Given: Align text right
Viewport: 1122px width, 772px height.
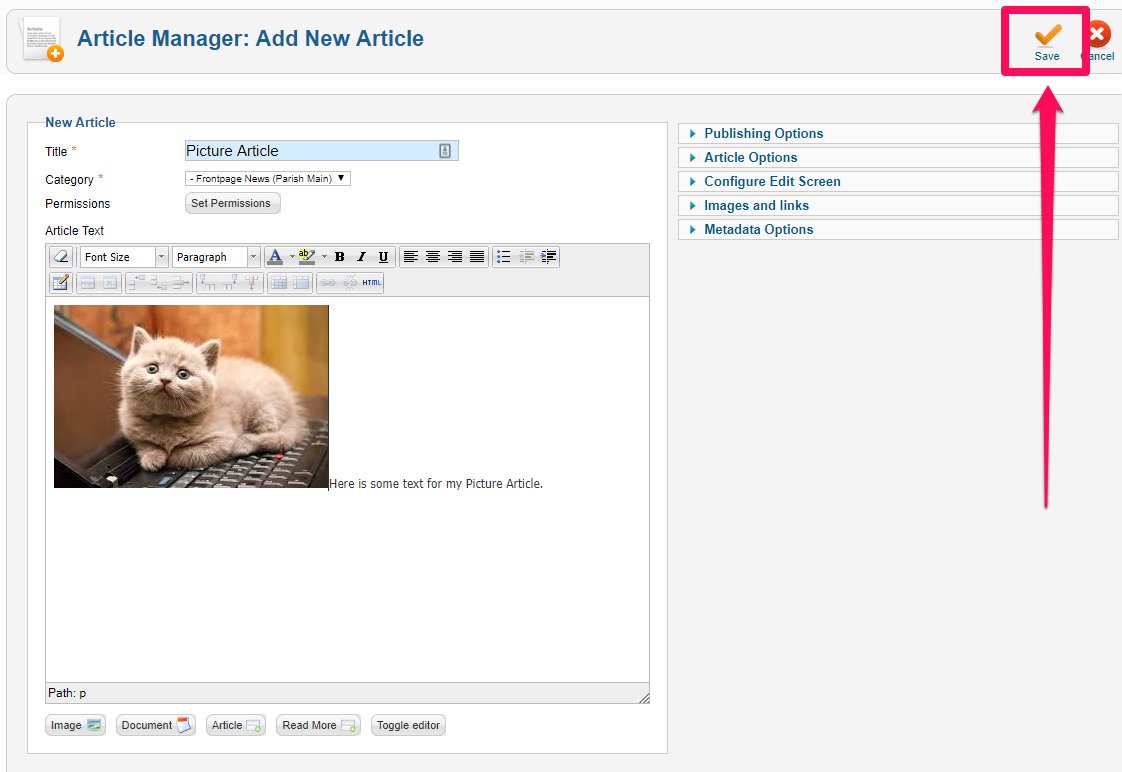Looking at the screenshot, I should 455,256.
